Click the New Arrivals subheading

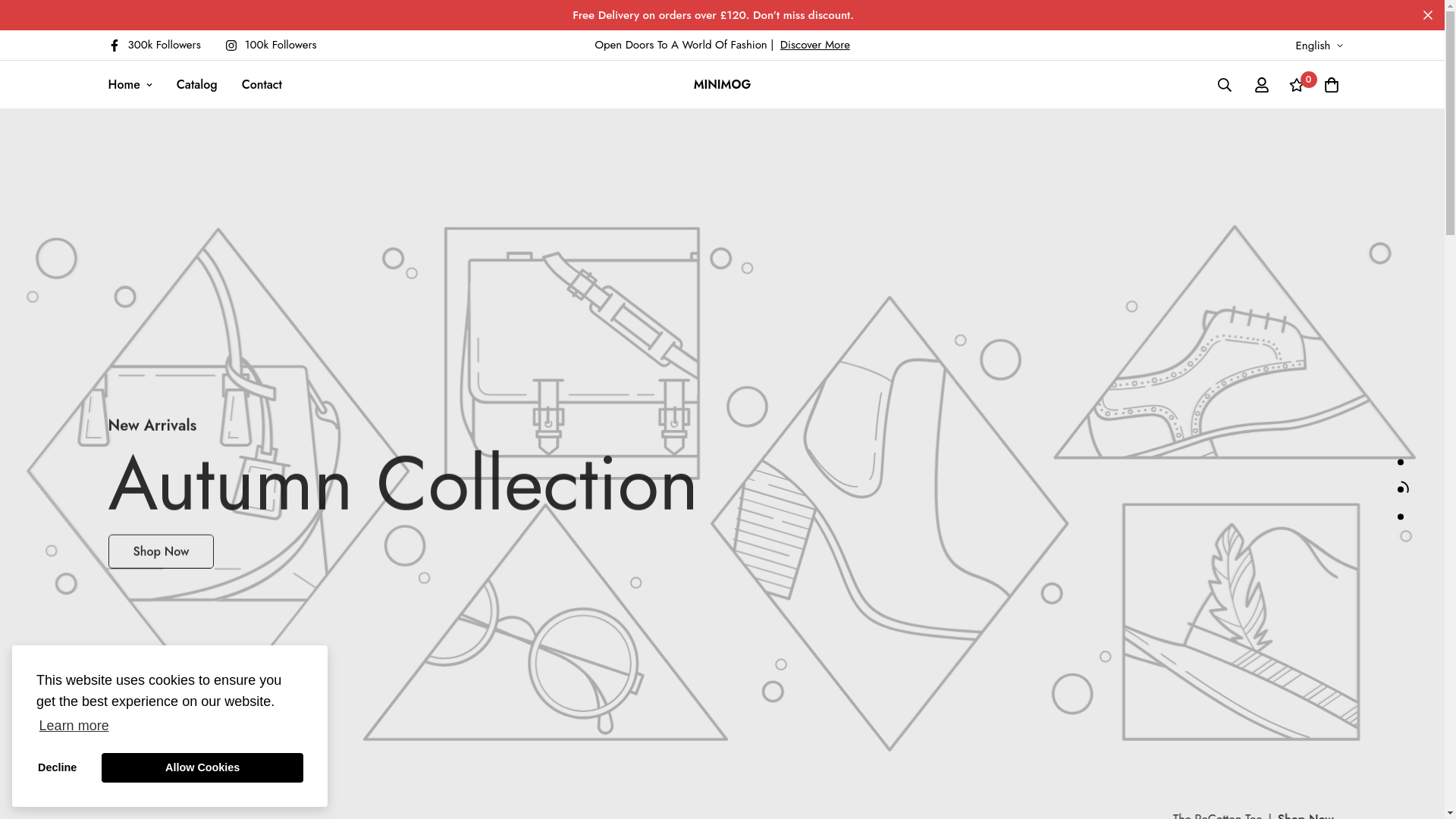click(152, 425)
